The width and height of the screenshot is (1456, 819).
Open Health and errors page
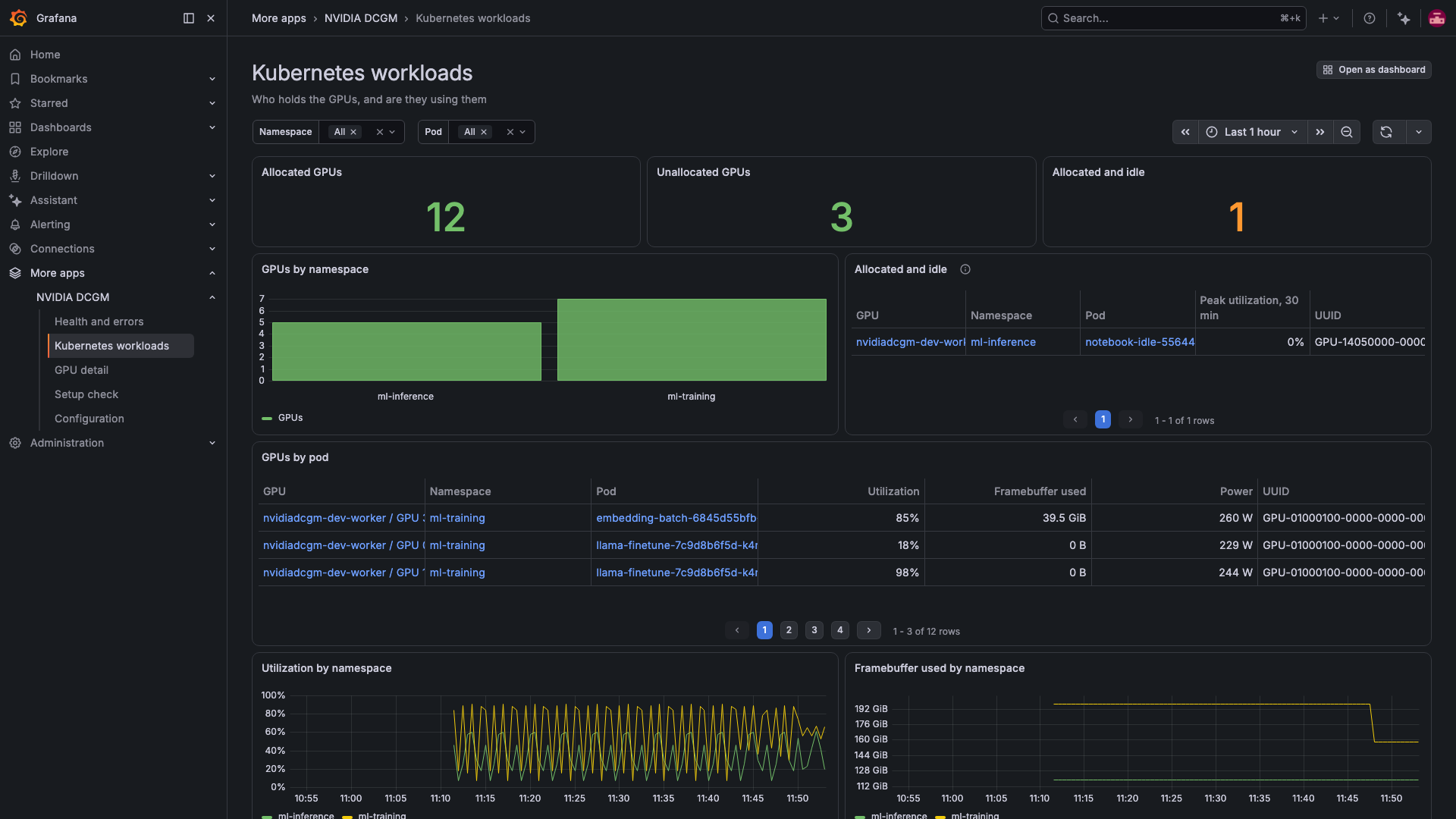click(x=99, y=322)
